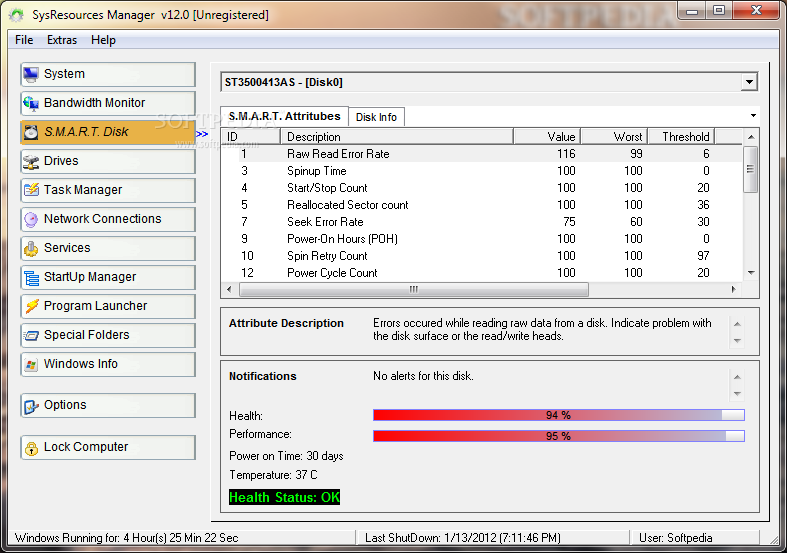Image resolution: width=787 pixels, height=553 pixels.
Task: Click the Attribute Description scroll up arrow
Action: click(x=737, y=324)
